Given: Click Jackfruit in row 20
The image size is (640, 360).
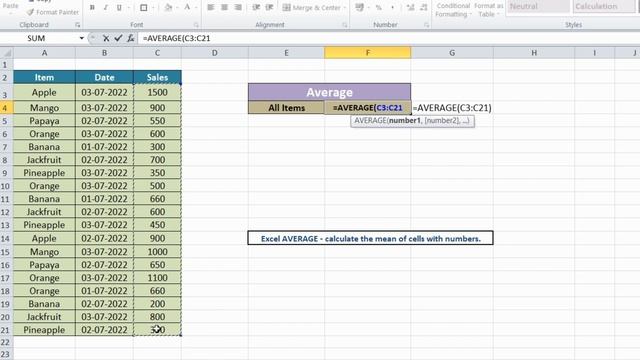Looking at the screenshot, I should coord(44,317).
